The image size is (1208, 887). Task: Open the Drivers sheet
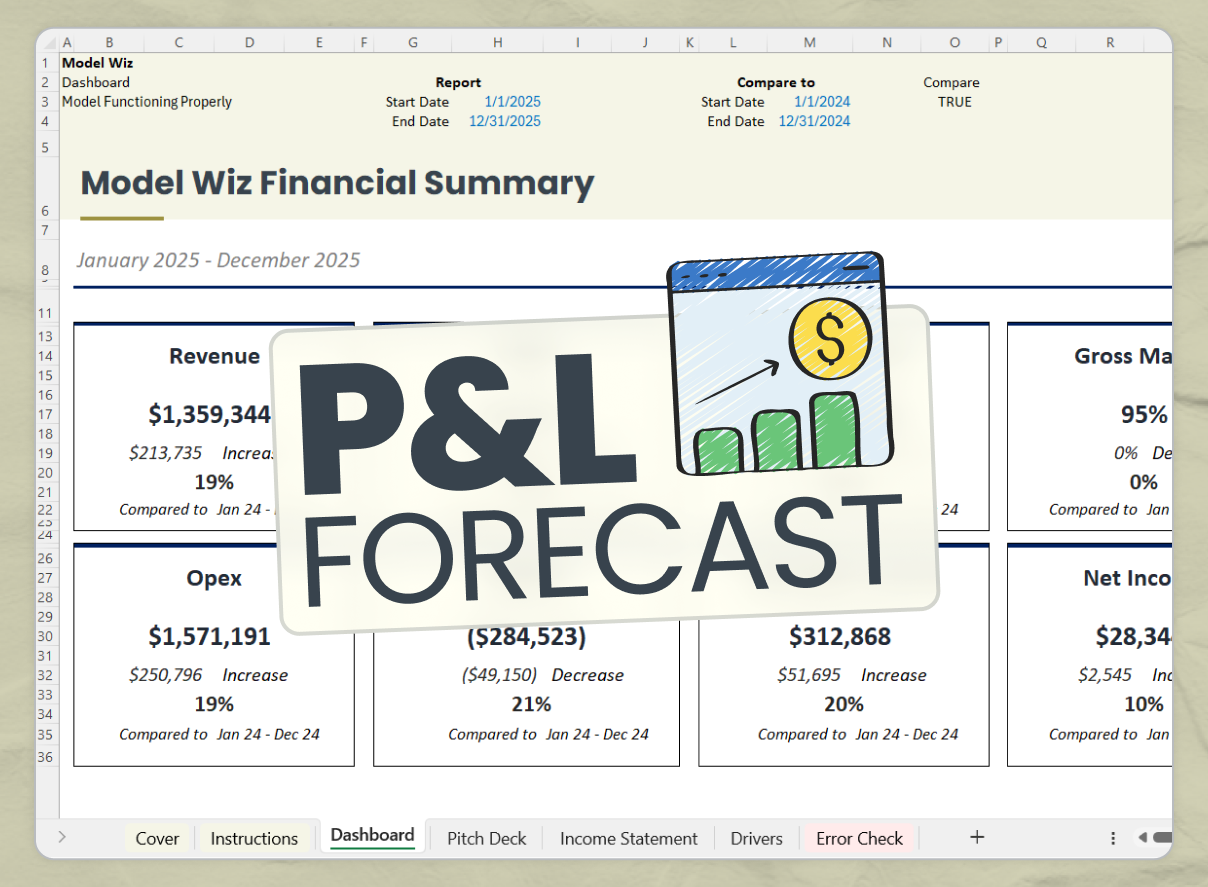point(756,838)
